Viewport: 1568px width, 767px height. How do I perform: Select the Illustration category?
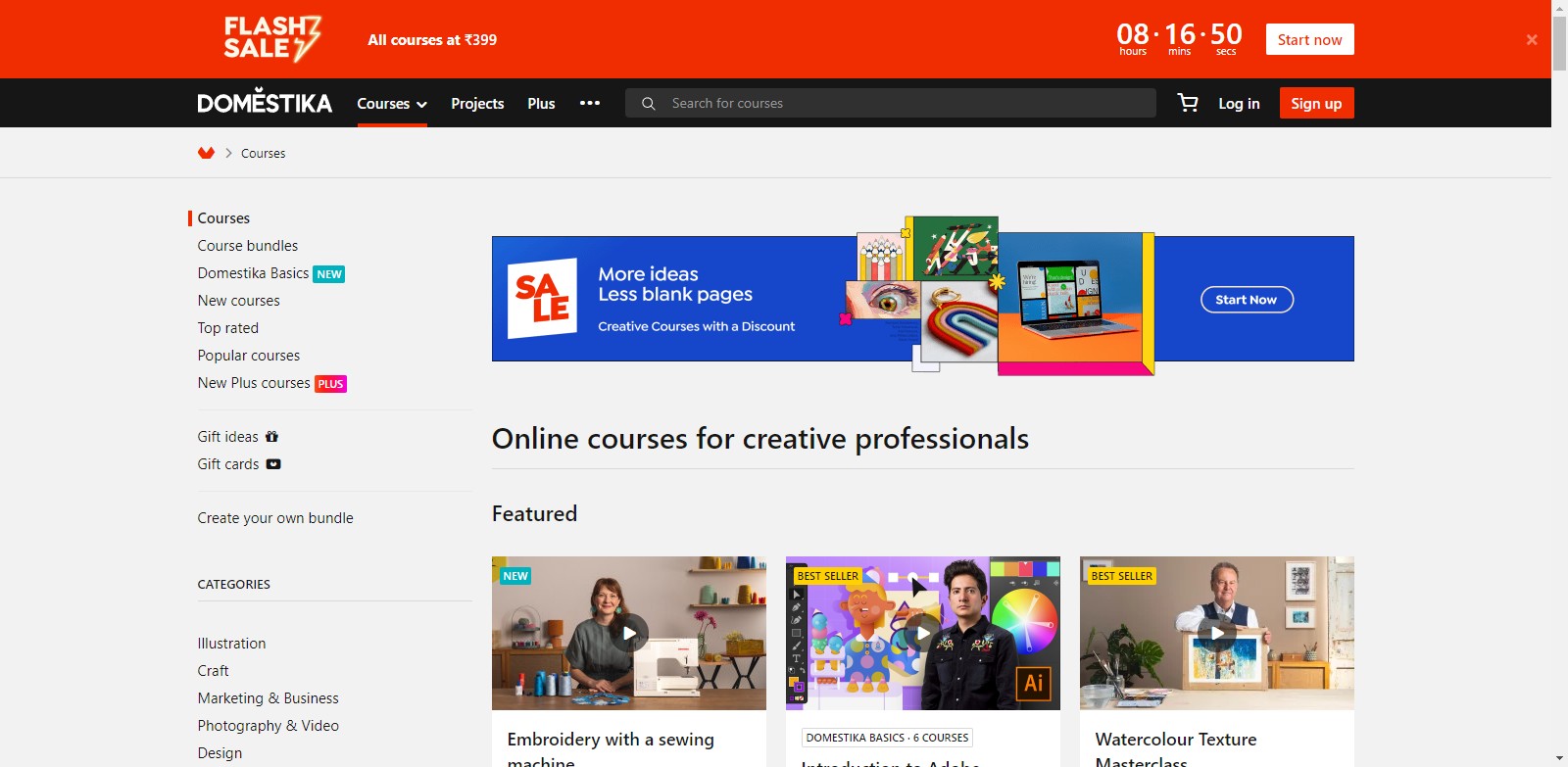(231, 644)
